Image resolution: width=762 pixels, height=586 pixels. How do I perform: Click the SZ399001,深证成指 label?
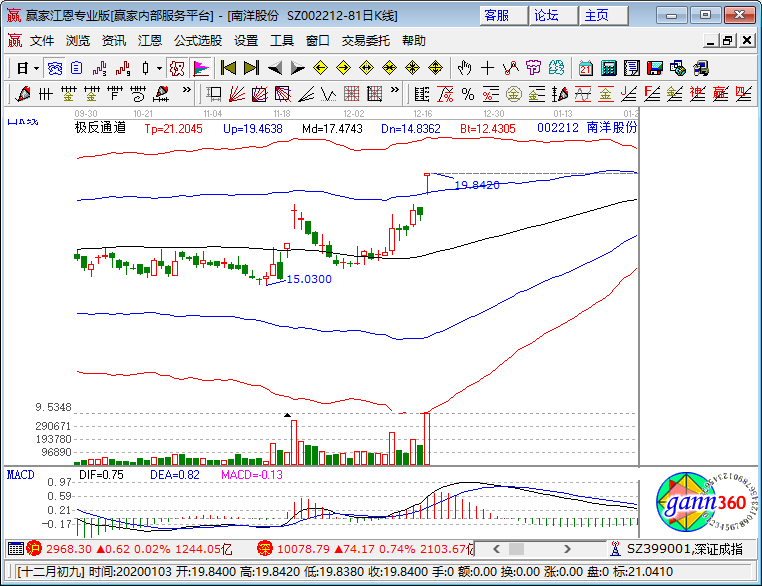tap(685, 549)
